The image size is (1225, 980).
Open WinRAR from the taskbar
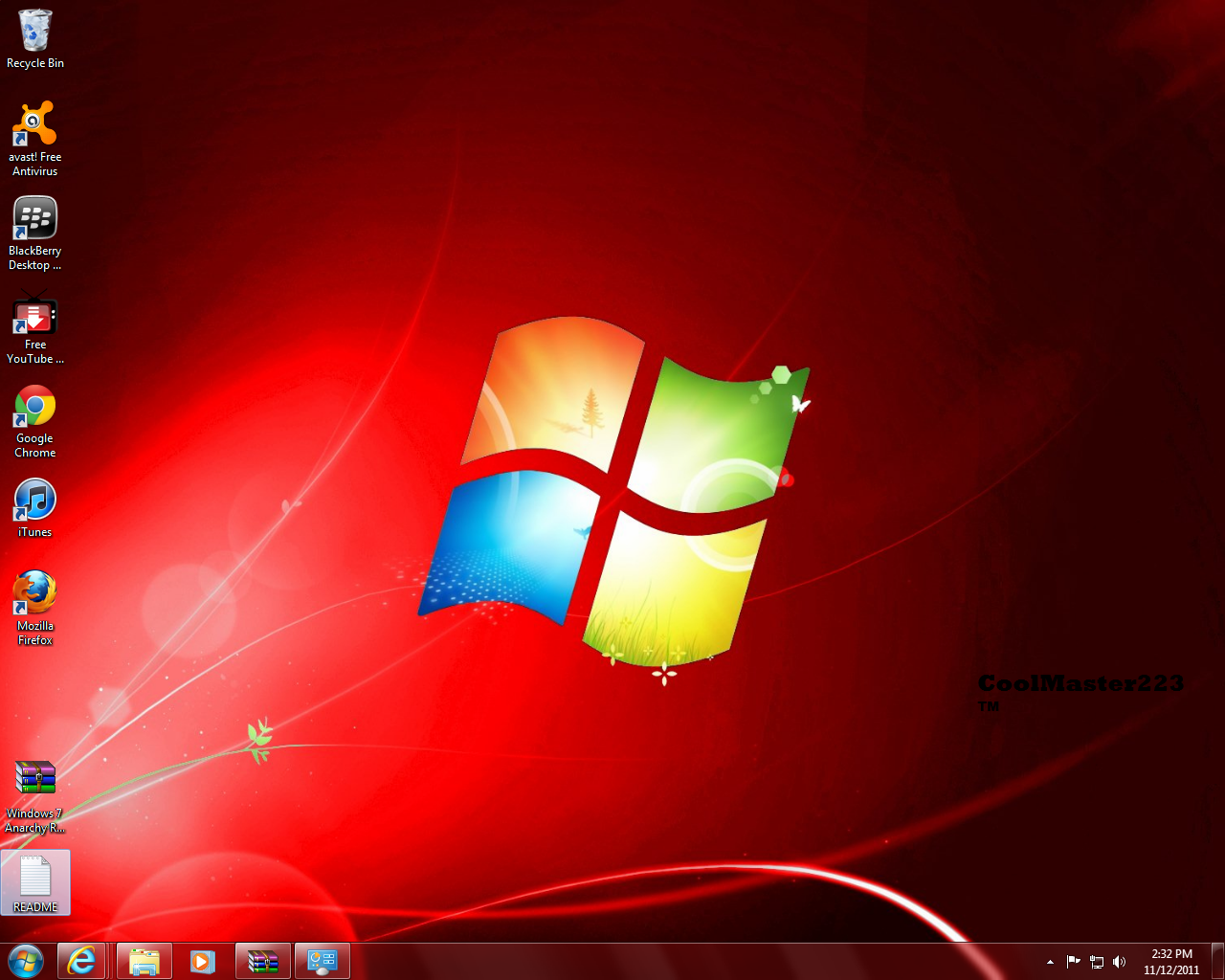pos(262,960)
